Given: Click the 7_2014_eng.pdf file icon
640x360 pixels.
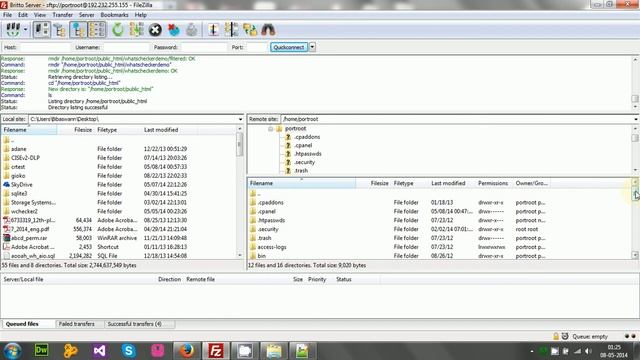Looking at the screenshot, I should [x=7, y=229].
